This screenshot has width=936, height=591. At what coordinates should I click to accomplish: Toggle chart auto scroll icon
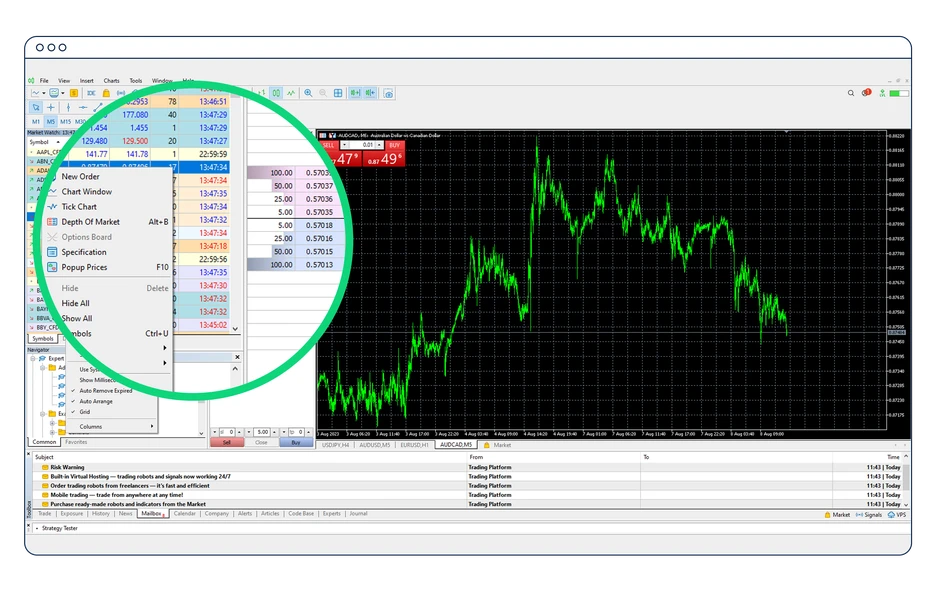tap(355, 93)
